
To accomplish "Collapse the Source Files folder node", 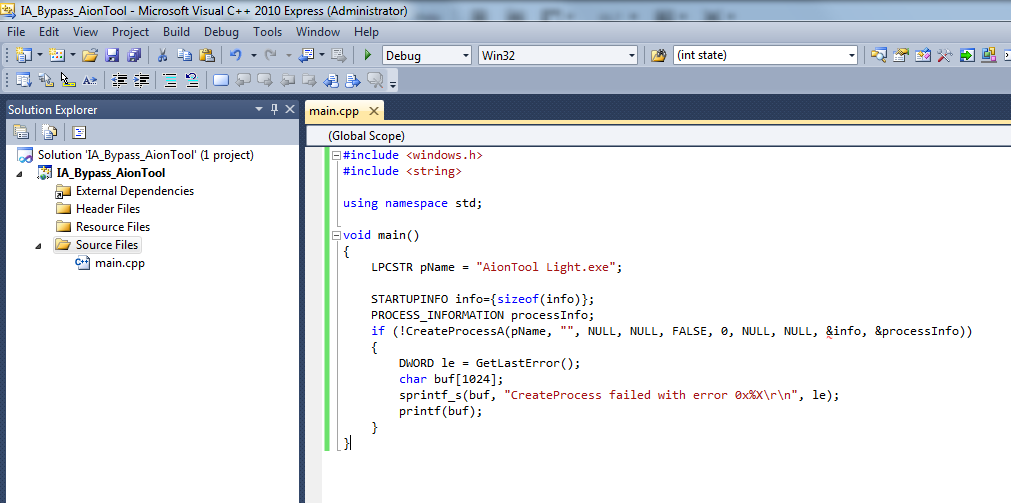I will pos(38,246).
